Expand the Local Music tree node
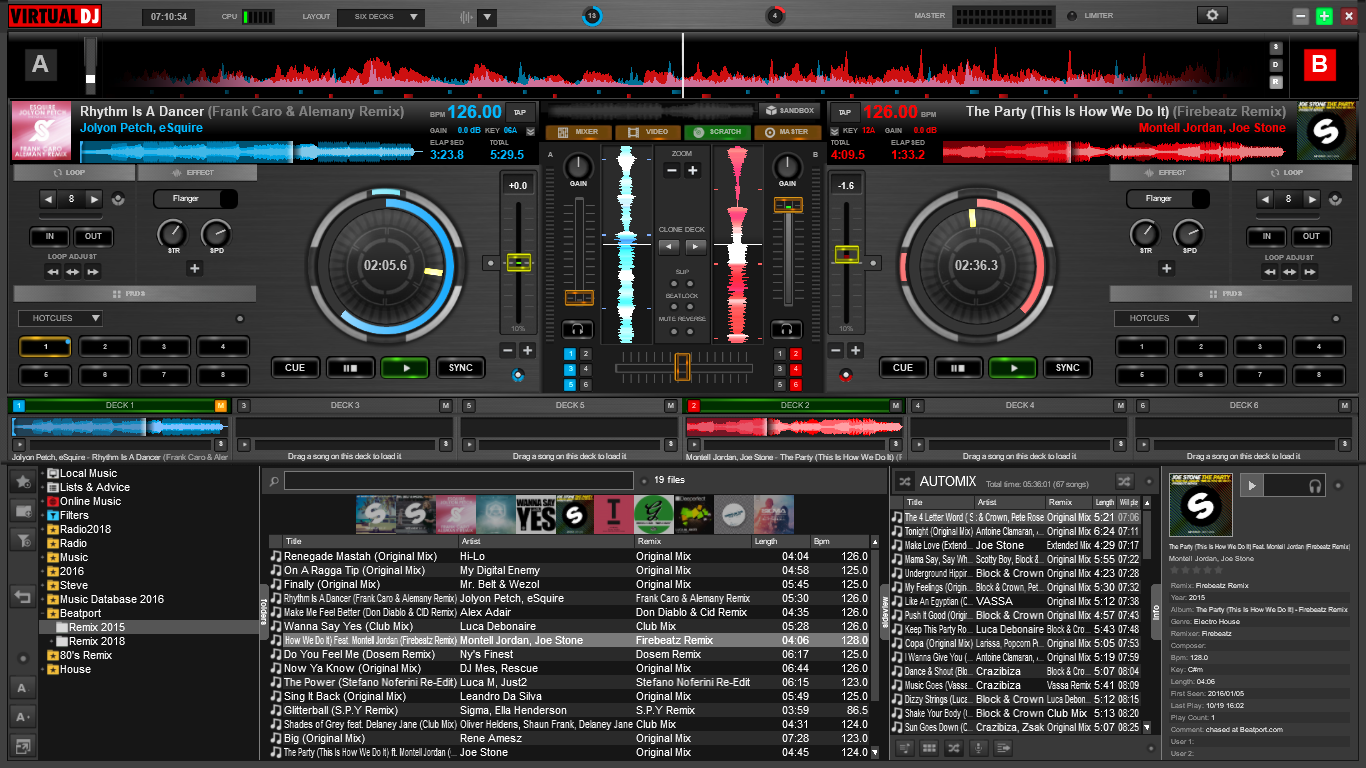 coord(42,473)
